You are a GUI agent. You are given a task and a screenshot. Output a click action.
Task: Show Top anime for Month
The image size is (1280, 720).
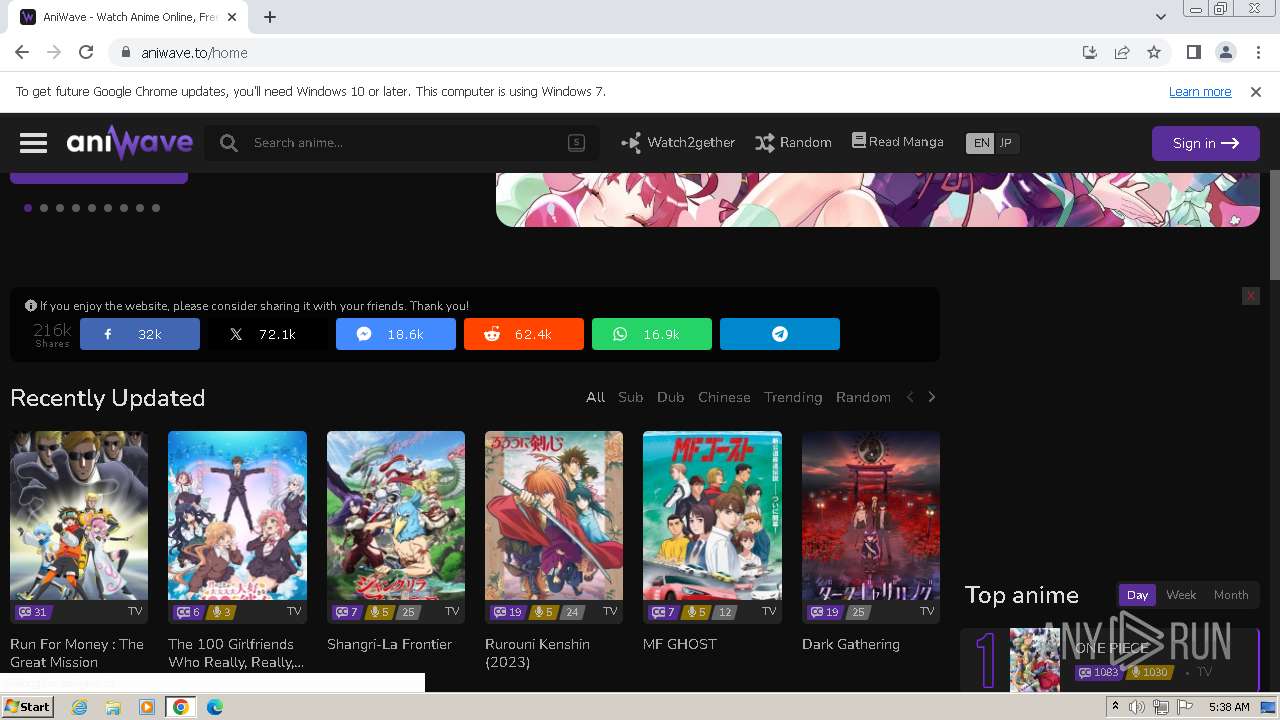pos(1231,595)
